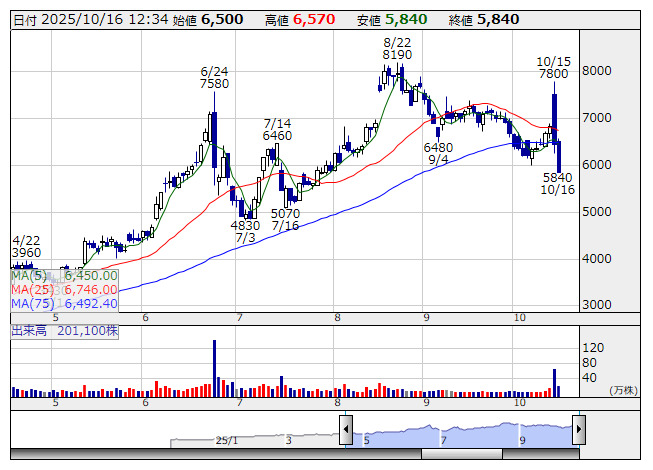Click the 終値 5,840 closing price
Screen dimensions: 653x470
[x=484, y=20]
